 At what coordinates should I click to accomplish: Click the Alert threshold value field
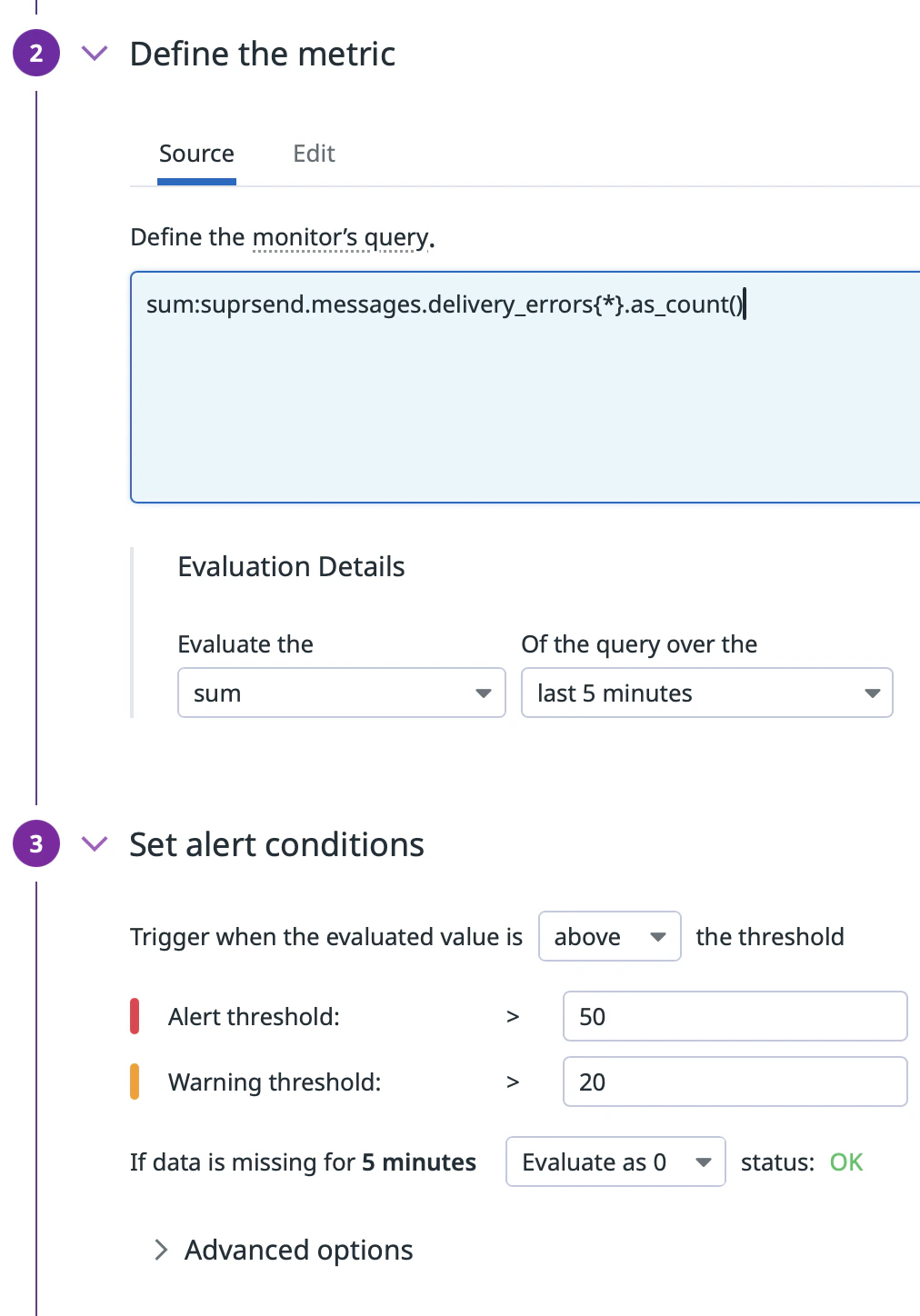click(x=735, y=1016)
